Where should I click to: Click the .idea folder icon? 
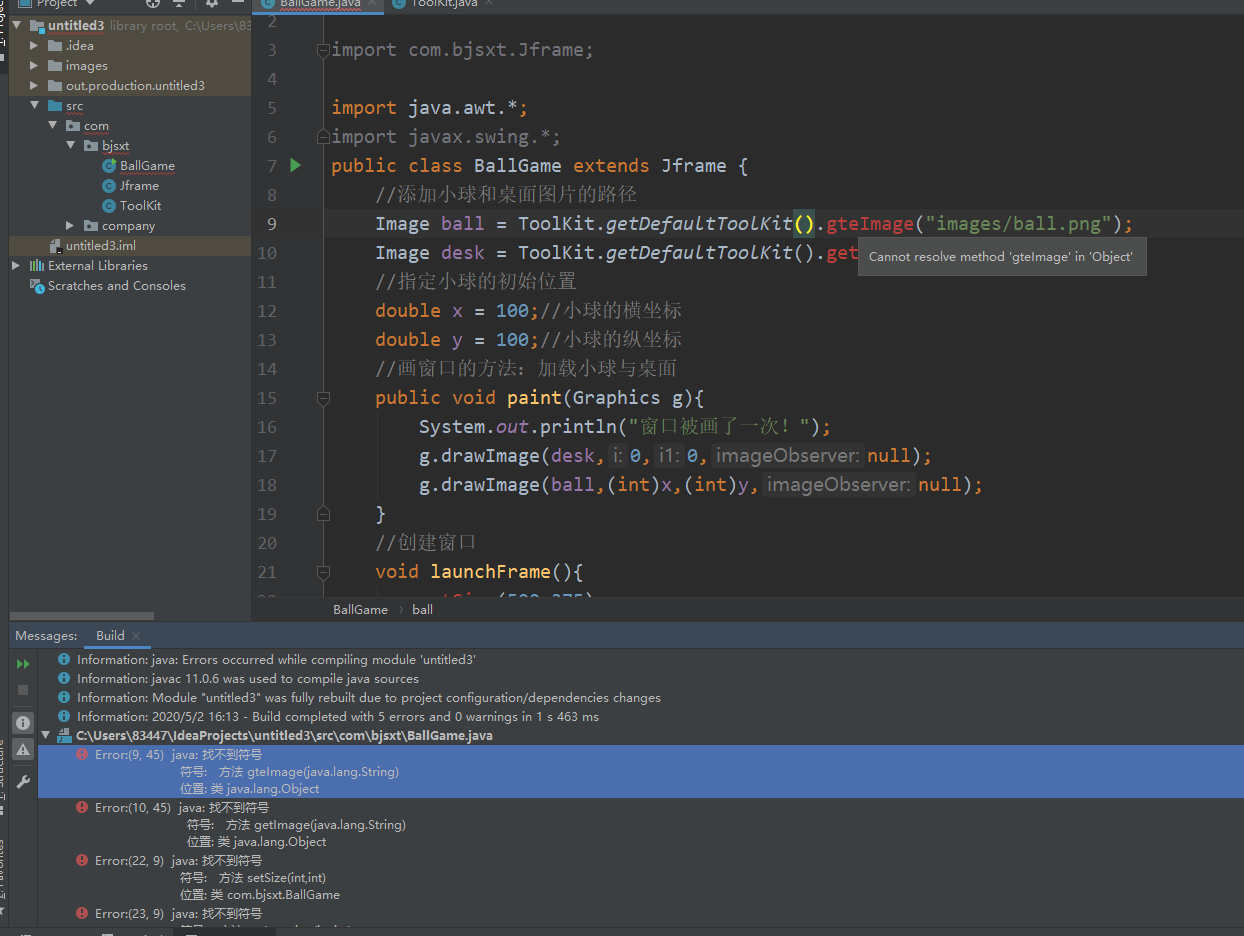[x=56, y=46]
